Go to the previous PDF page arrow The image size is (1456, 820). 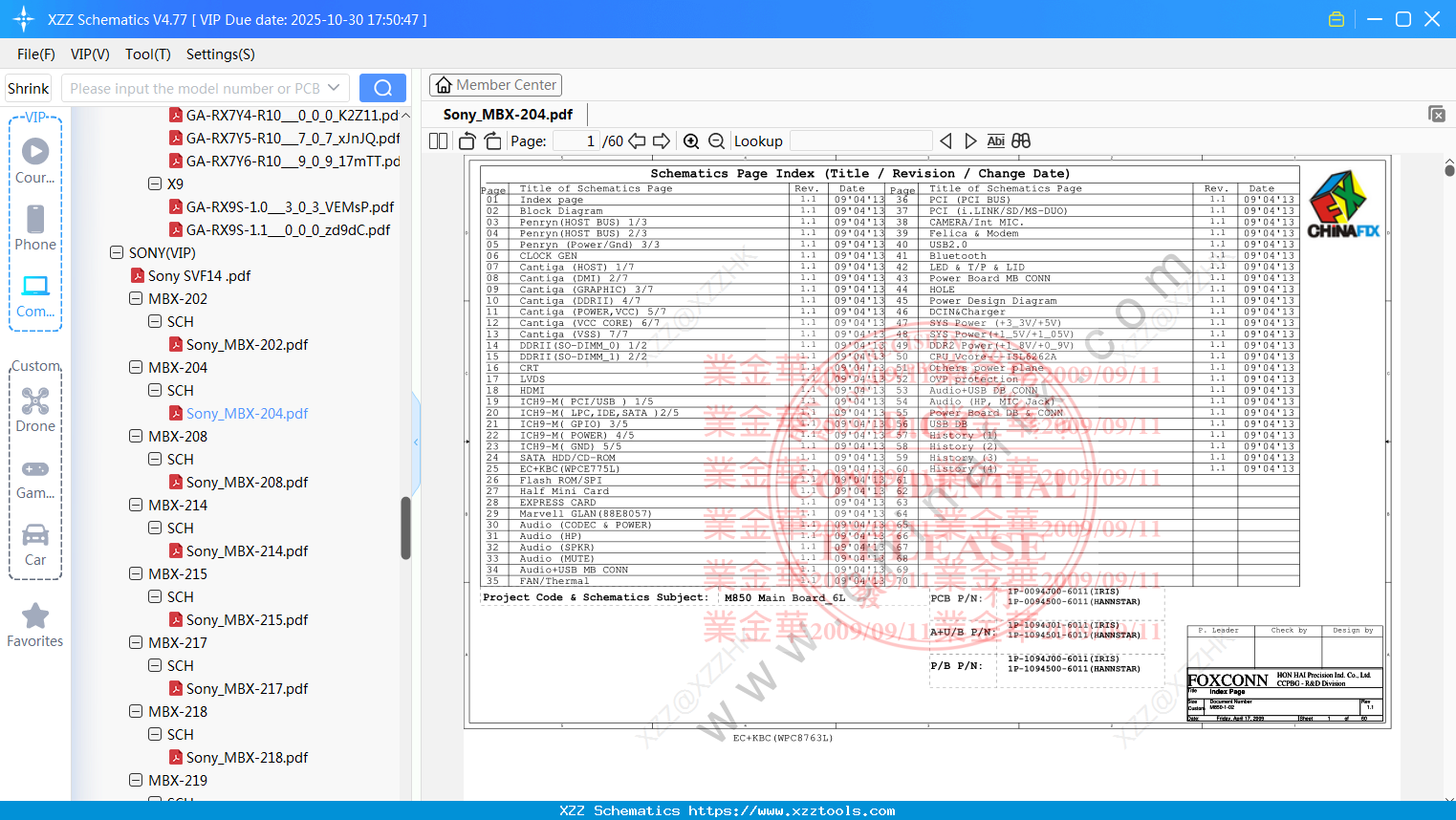coord(637,141)
